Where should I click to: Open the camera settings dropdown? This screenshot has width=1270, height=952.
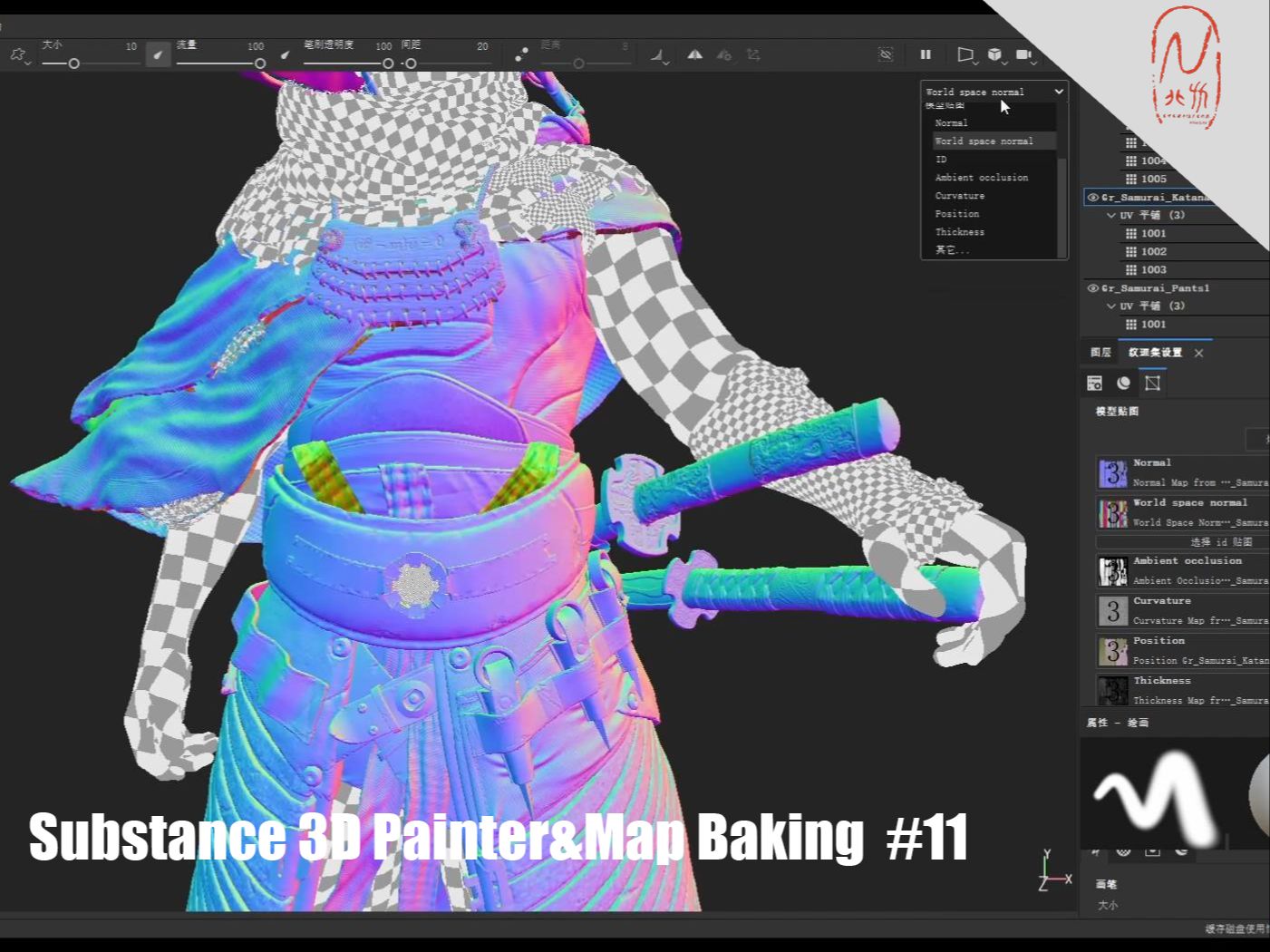(x=1025, y=55)
